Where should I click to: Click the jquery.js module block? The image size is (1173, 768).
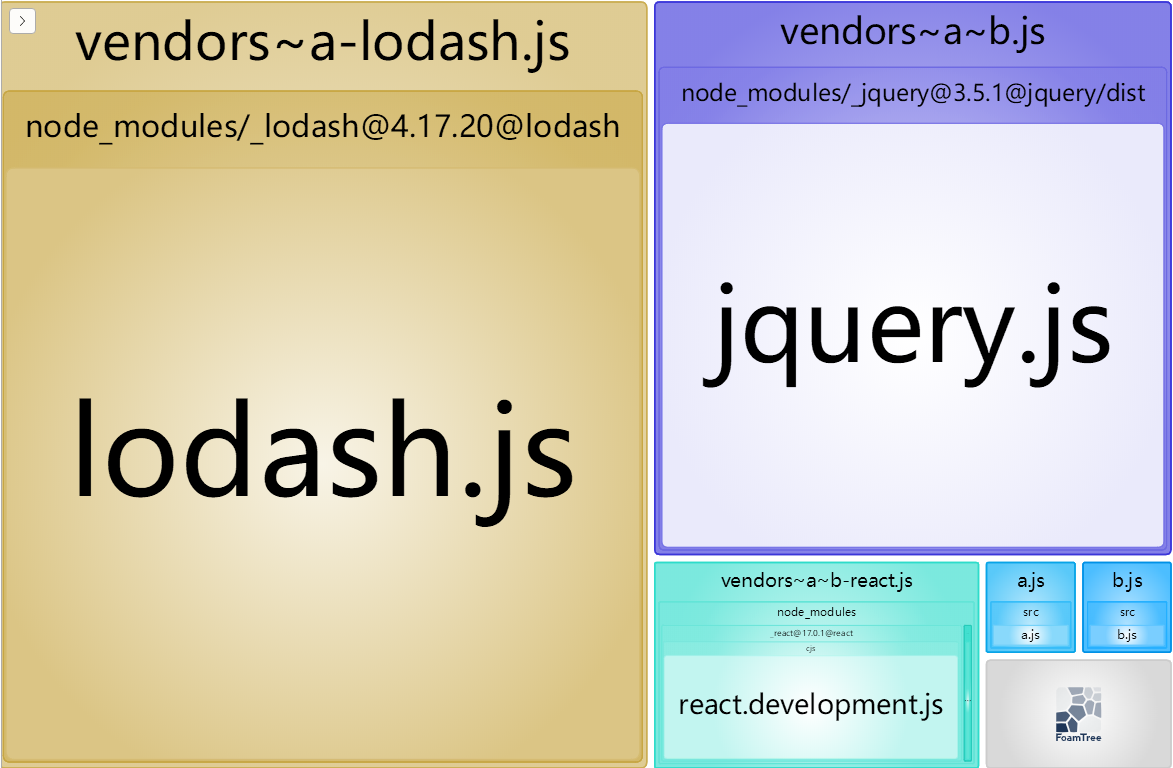tap(913, 335)
